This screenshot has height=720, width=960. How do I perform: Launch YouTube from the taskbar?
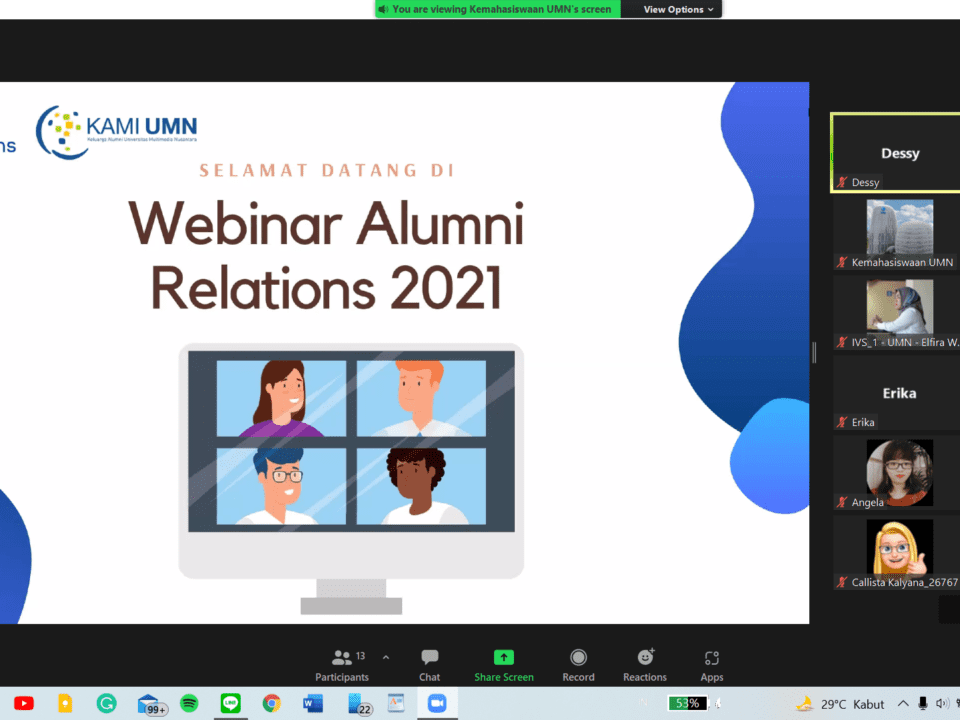pyautogui.click(x=24, y=704)
